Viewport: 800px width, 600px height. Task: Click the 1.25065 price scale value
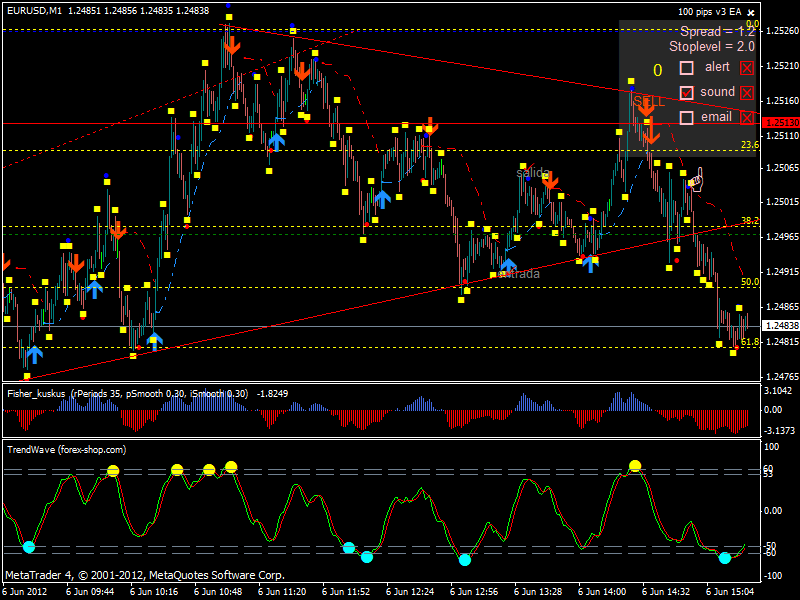pos(782,167)
